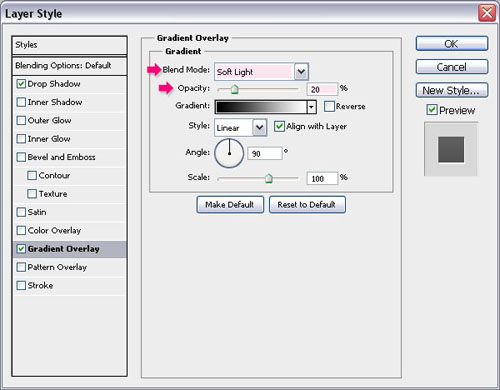Enable the Inner Glow checkbox

coord(21,139)
